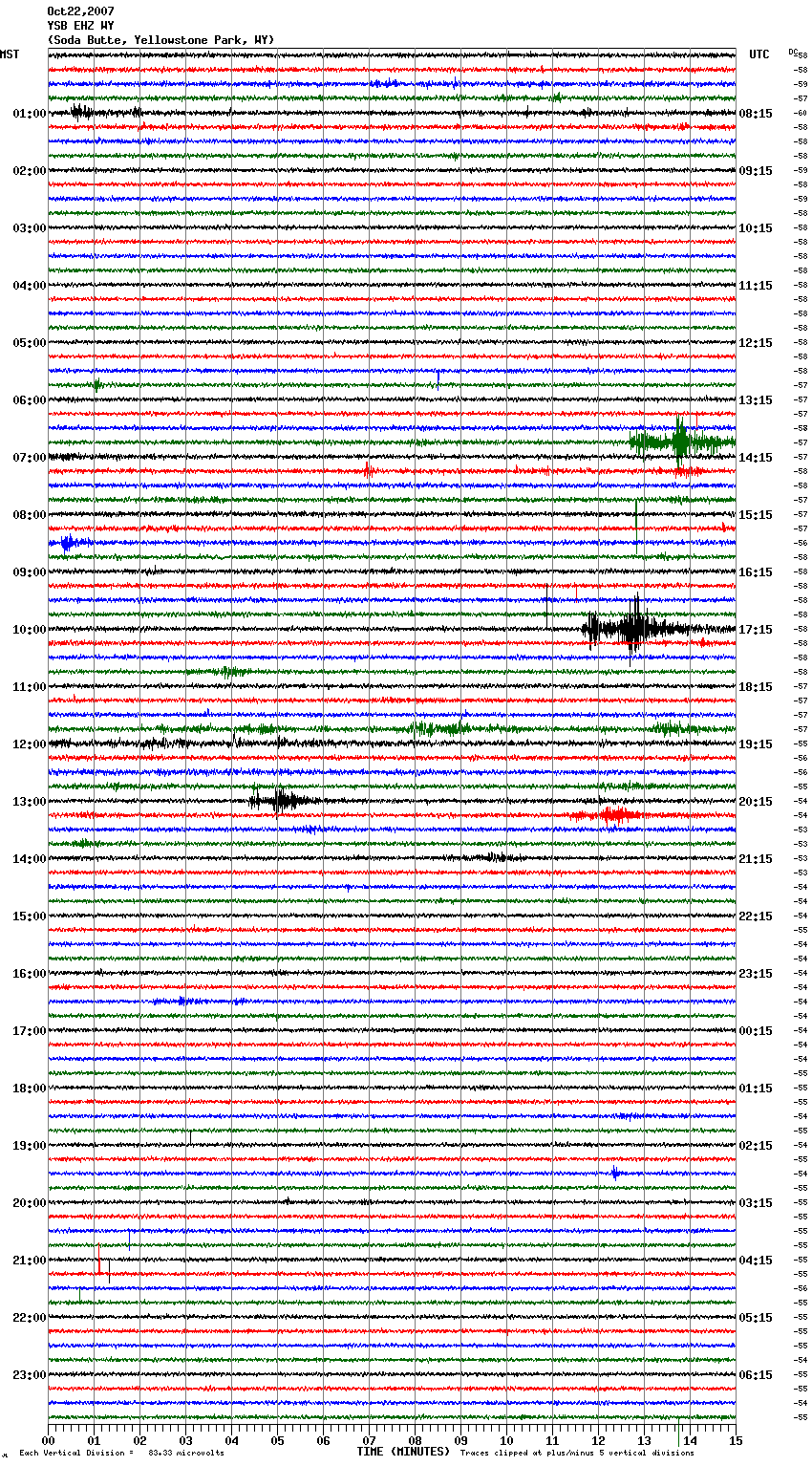
Task: Click the Soda Butte, Yellowstone Park location text
Action: point(160,40)
